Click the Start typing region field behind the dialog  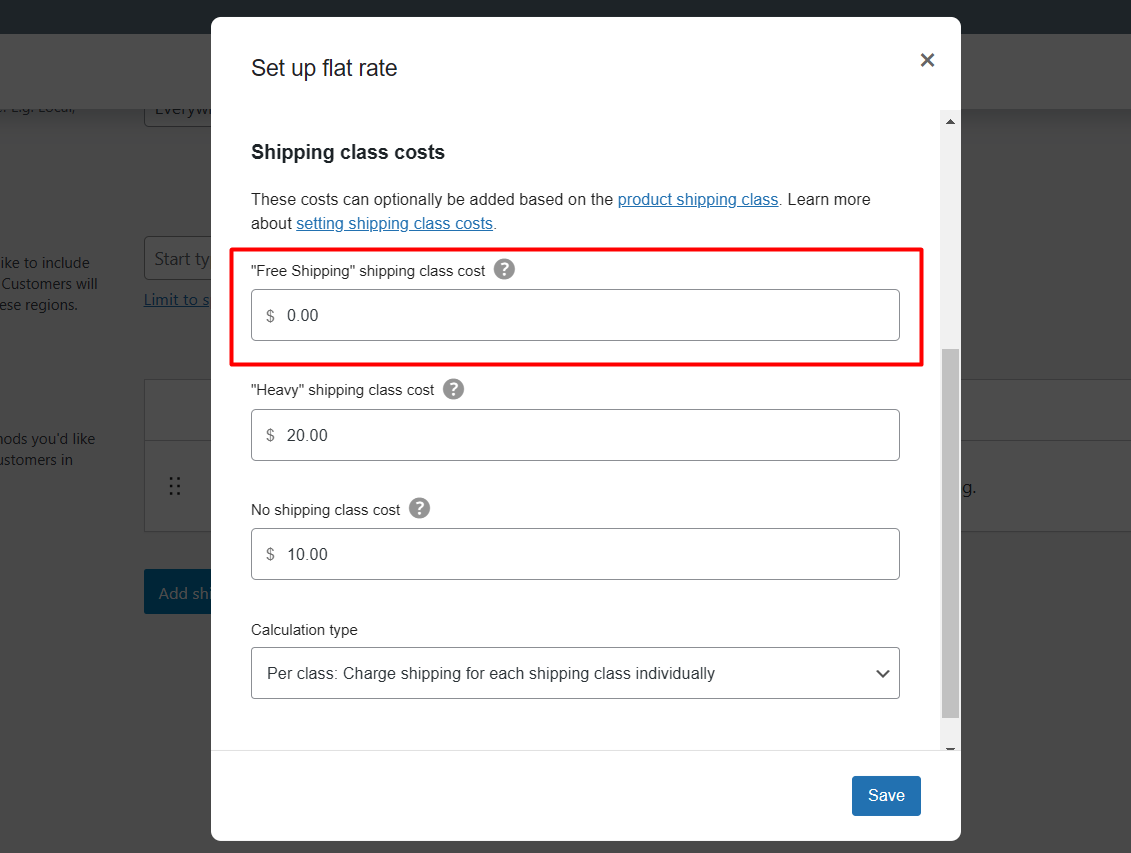tap(178, 259)
